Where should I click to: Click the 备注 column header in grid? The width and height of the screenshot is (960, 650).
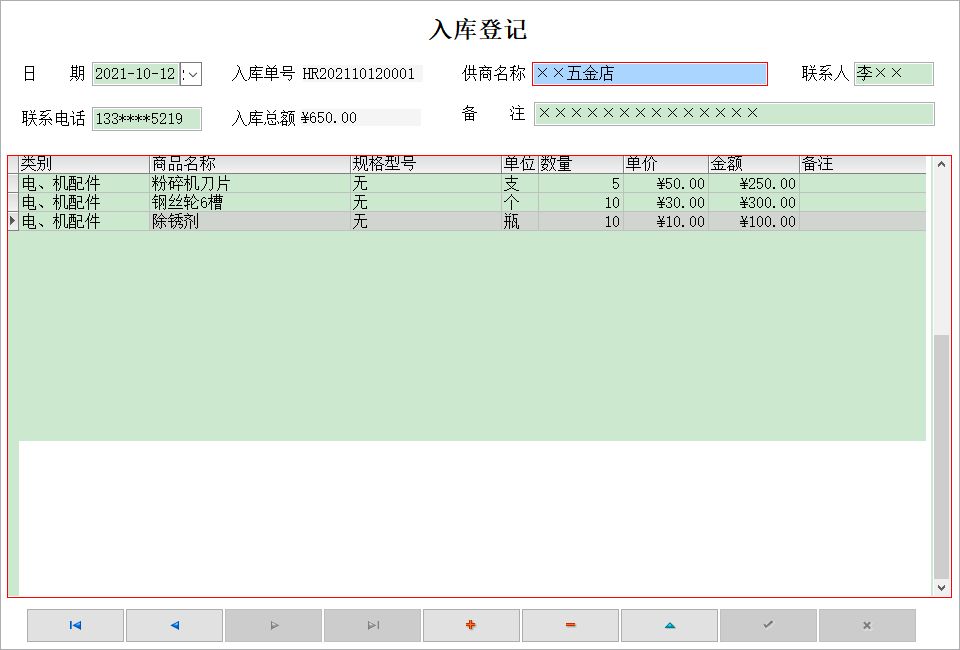tap(863, 164)
